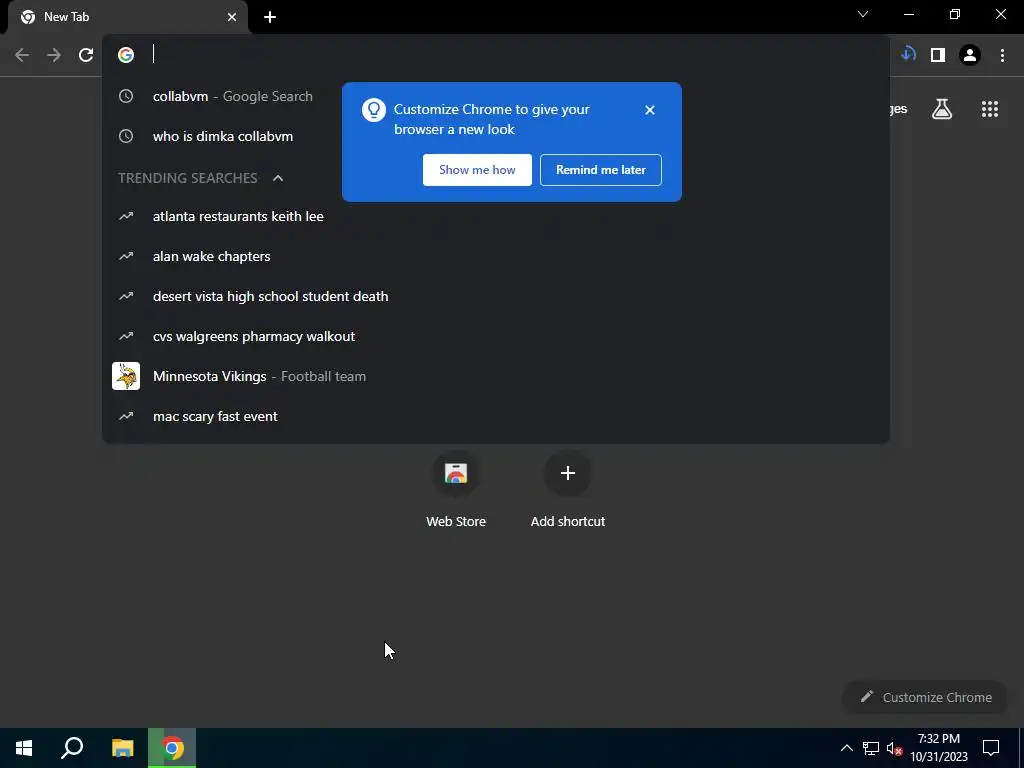Screen dimensions: 1024x768
Task: Close the New Tab tab
Action: click(x=232, y=17)
